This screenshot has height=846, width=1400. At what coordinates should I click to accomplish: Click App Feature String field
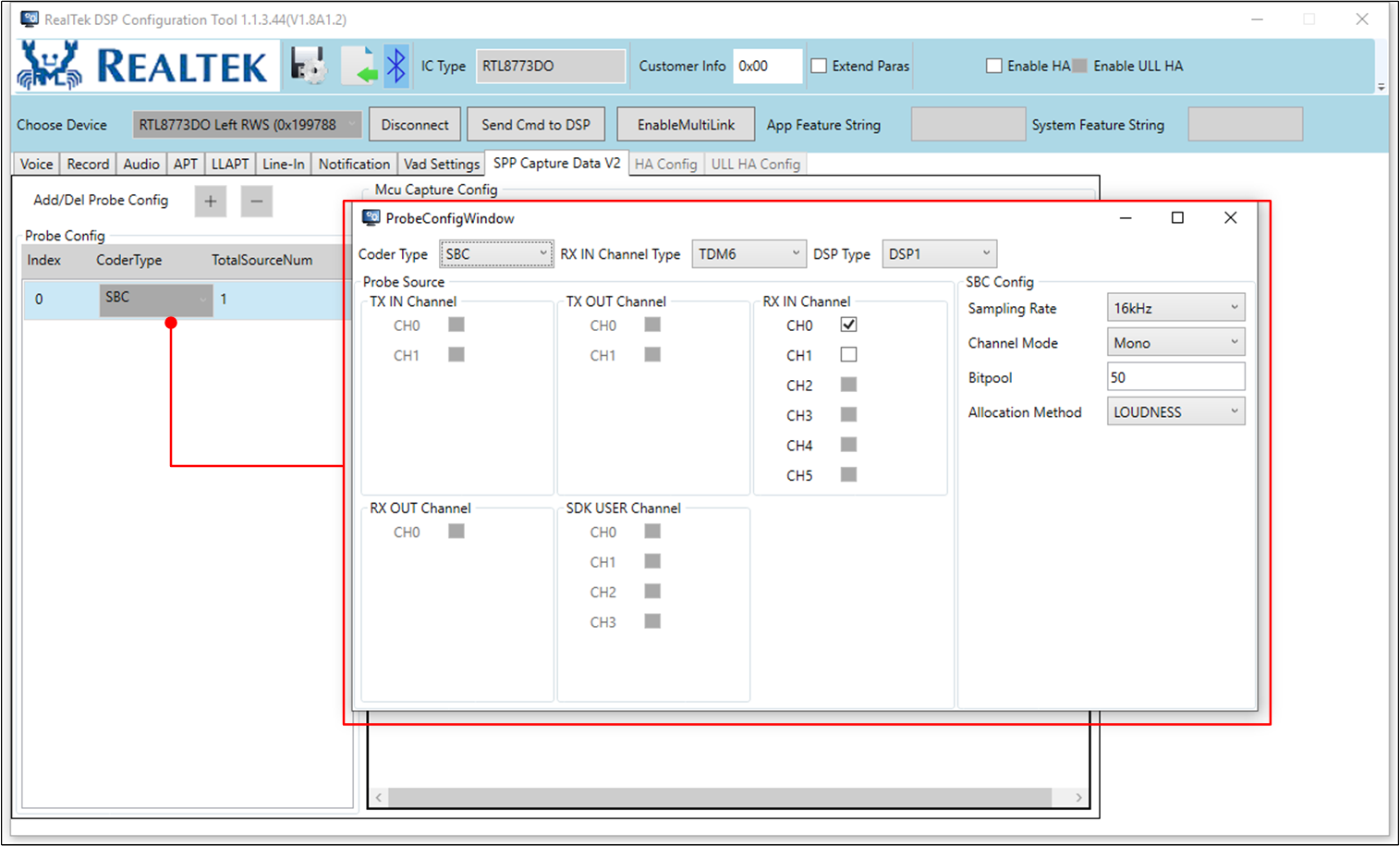click(968, 125)
